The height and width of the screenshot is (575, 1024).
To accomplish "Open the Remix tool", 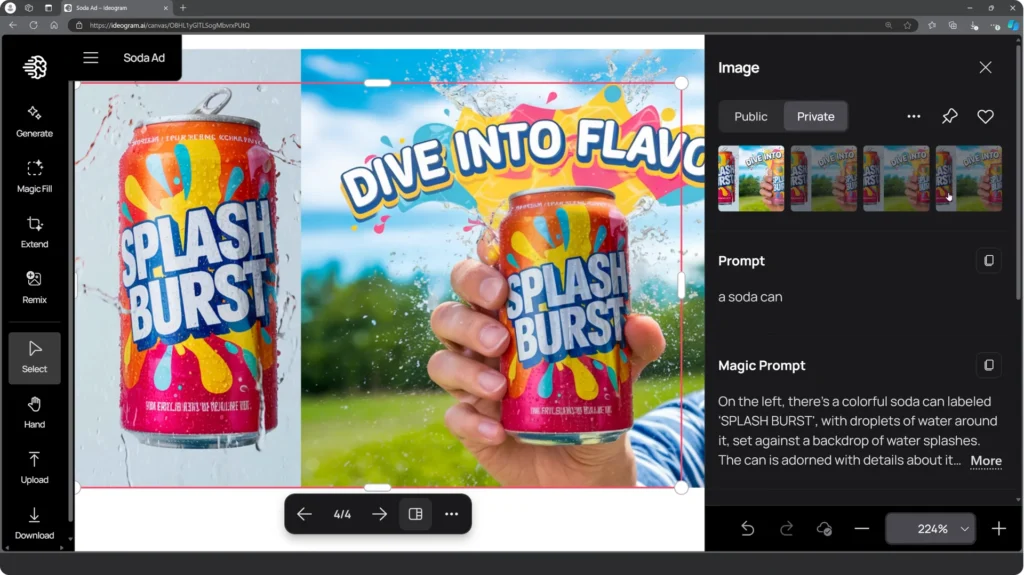I will pyautogui.click(x=34, y=288).
